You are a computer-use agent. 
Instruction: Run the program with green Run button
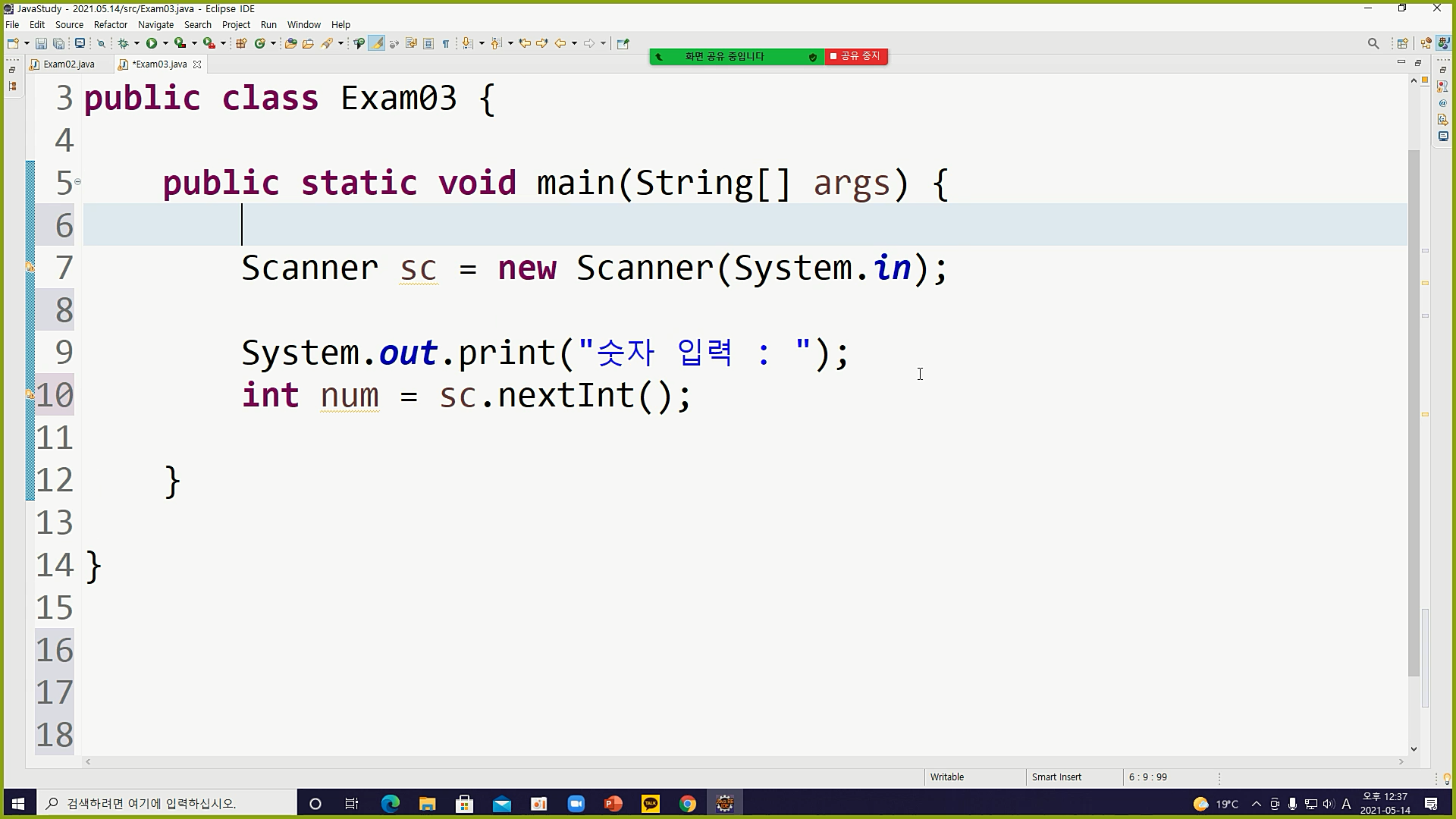(152, 44)
